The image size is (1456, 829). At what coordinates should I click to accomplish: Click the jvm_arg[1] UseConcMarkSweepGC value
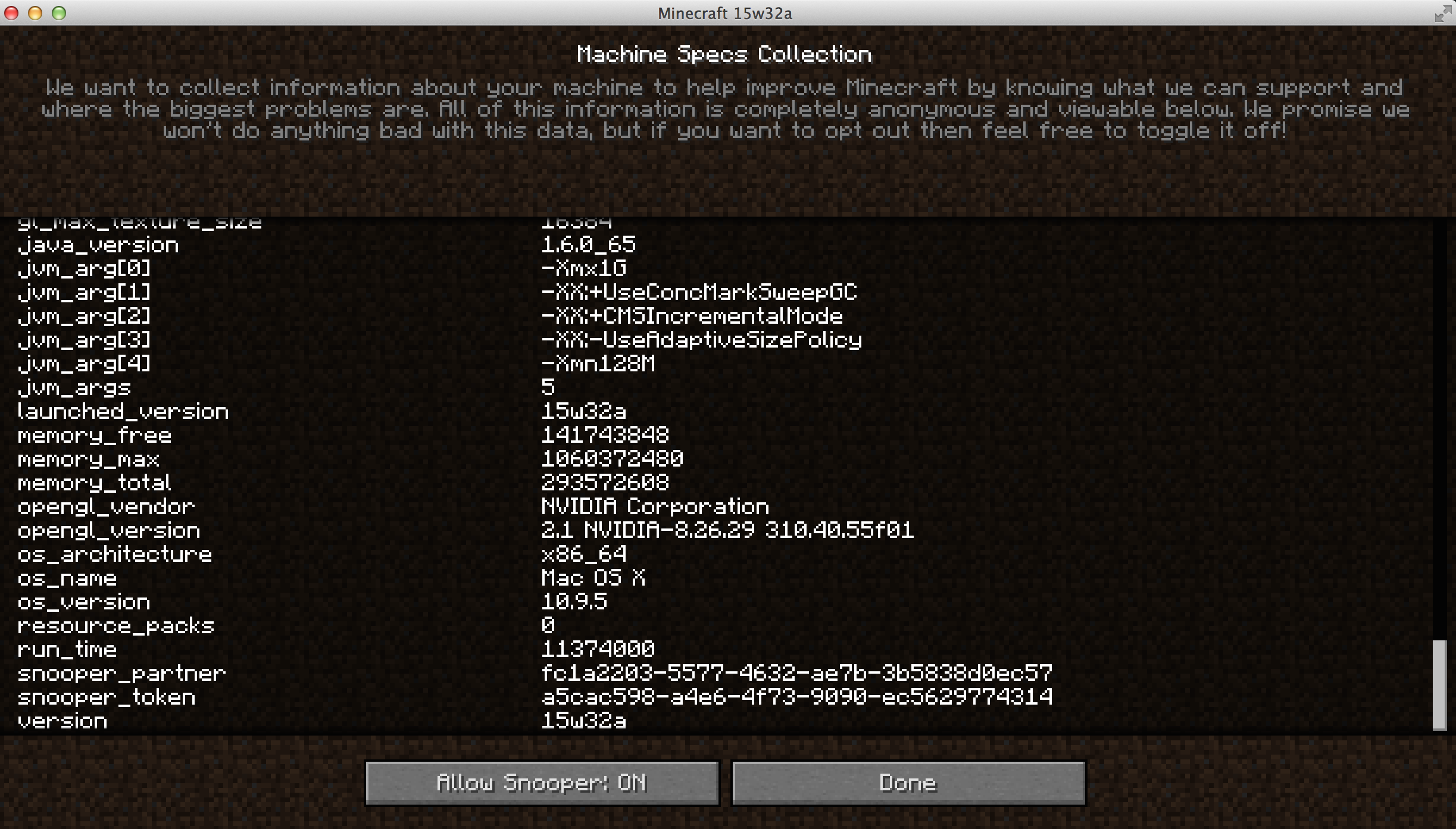point(699,292)
